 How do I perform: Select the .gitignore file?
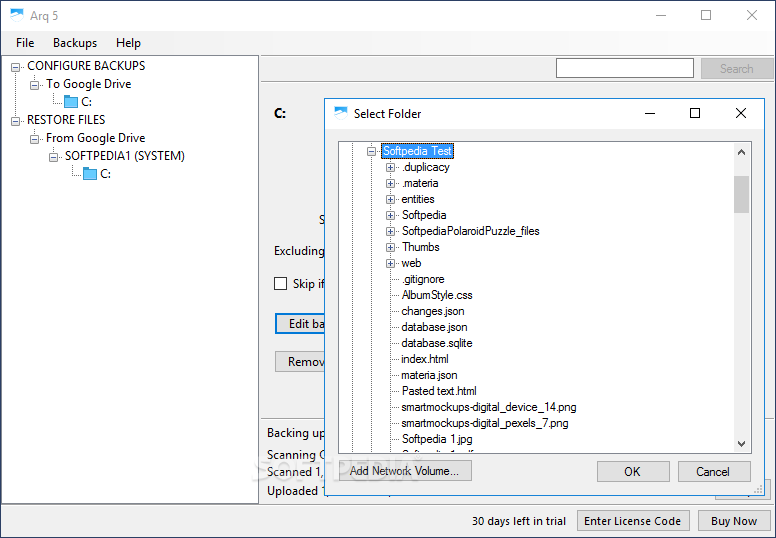coord(423,279)
